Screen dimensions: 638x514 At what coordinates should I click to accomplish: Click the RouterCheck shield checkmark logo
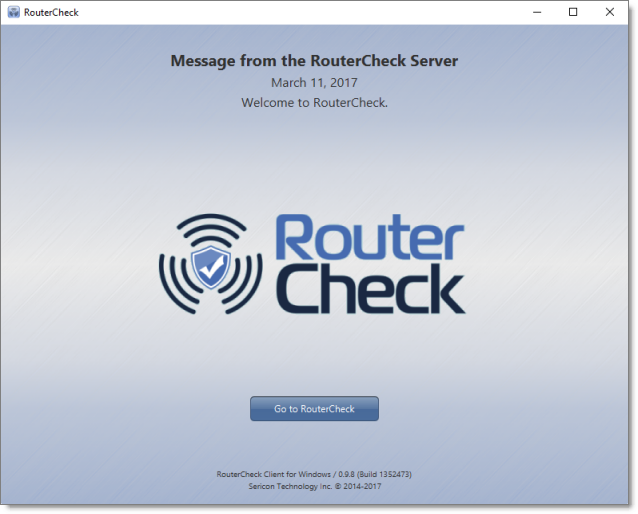[x=211, y=264]
